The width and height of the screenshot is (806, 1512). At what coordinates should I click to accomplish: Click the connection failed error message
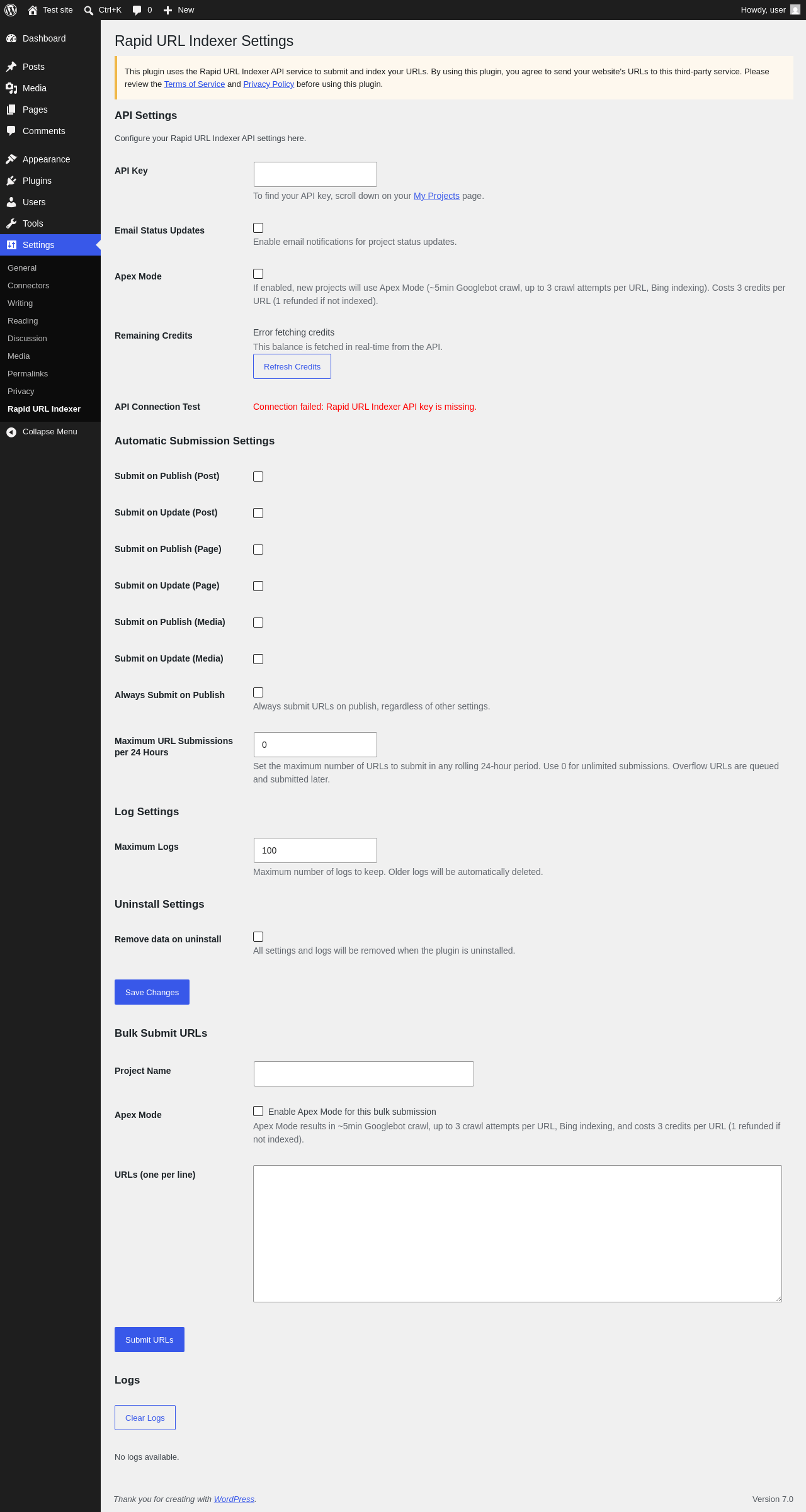click(365, 407)
